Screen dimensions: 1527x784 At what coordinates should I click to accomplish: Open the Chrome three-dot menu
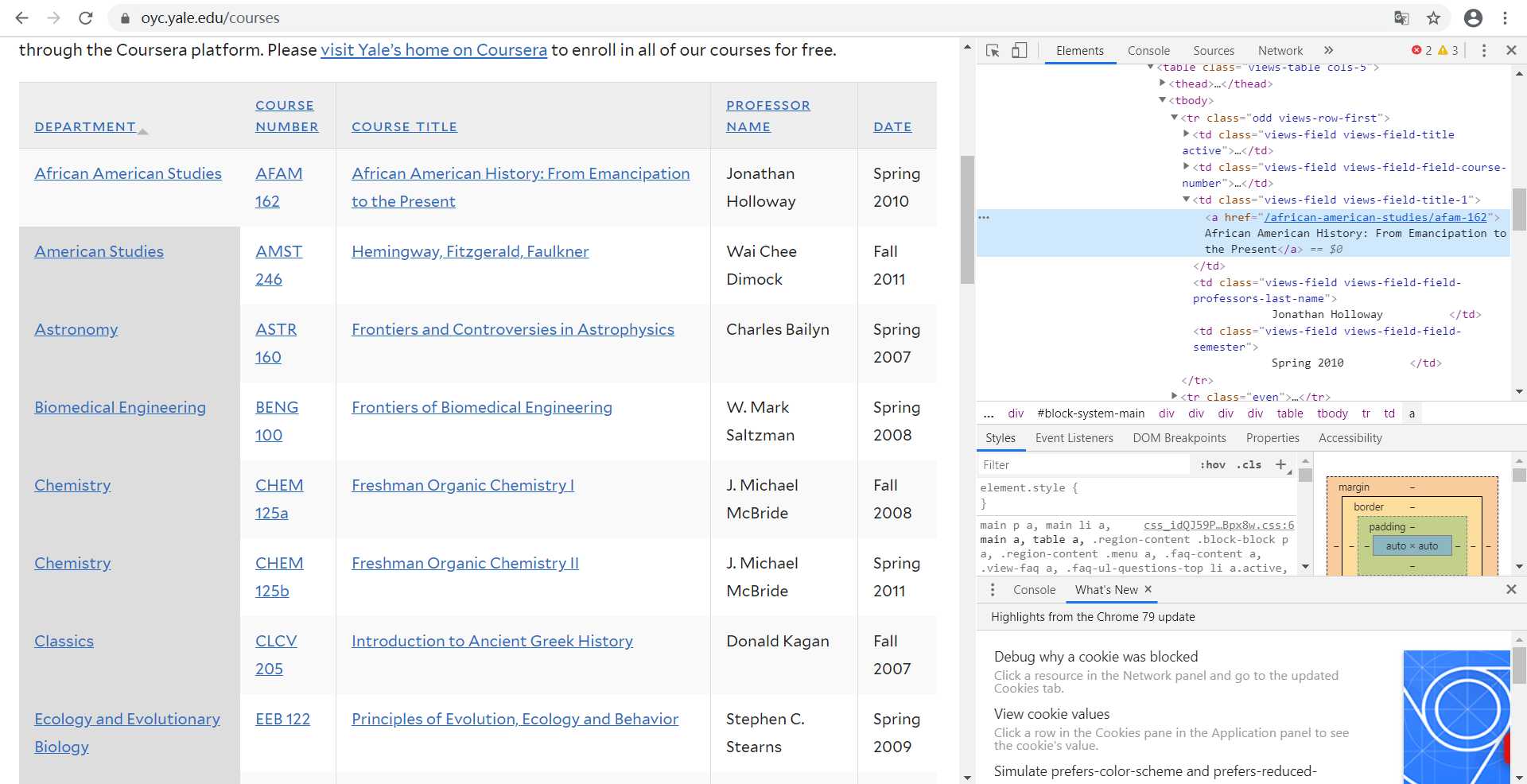pyautogui.click(x=1505, y=17)
